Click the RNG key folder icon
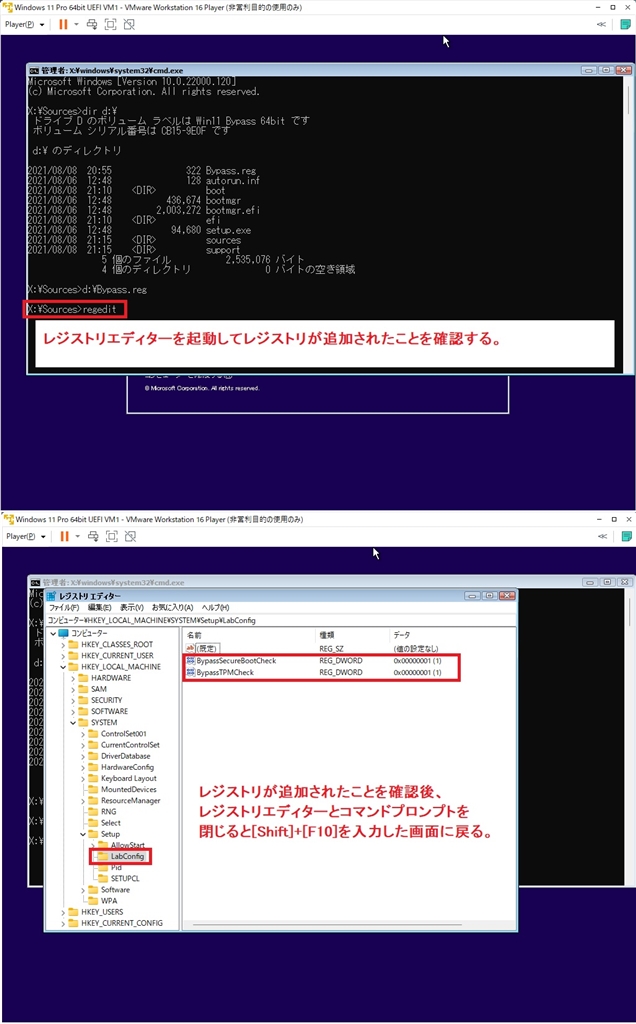Screen dimensions: 636x1024 pyautogui.click(x=93, y=812)
